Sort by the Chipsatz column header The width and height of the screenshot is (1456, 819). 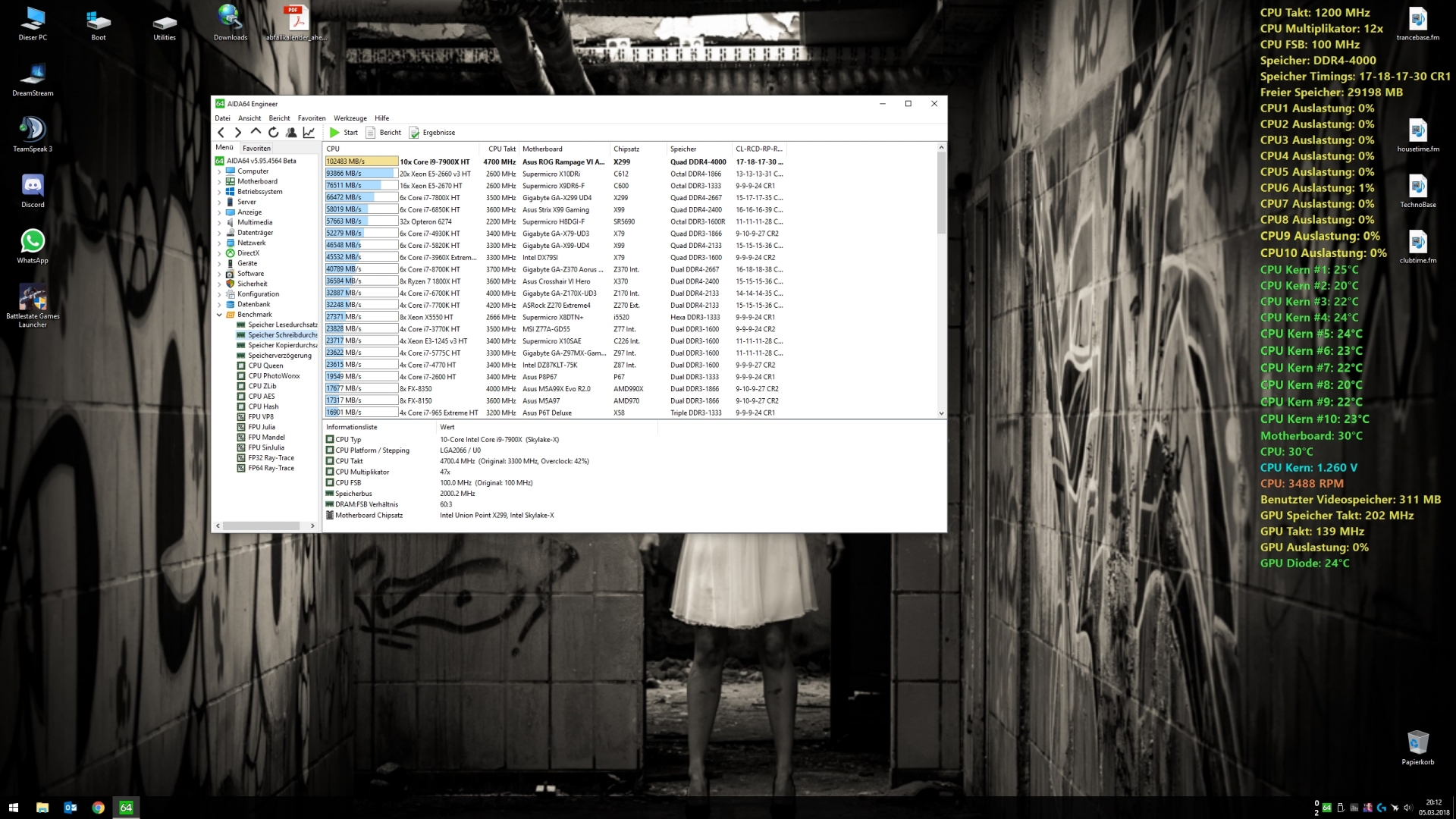639,149
